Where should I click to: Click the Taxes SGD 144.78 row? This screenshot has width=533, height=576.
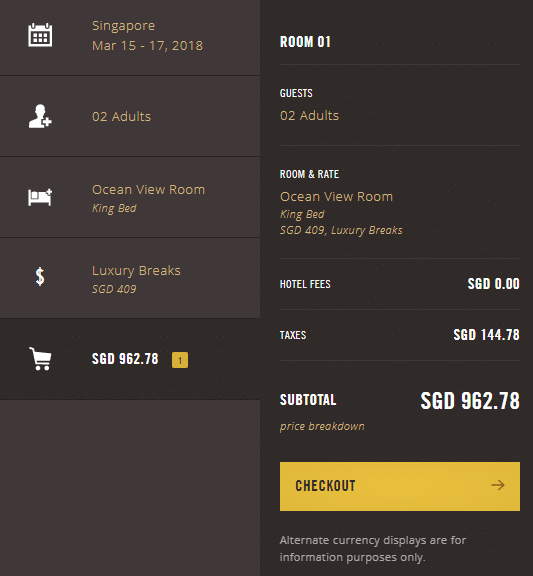pos(400,335)
